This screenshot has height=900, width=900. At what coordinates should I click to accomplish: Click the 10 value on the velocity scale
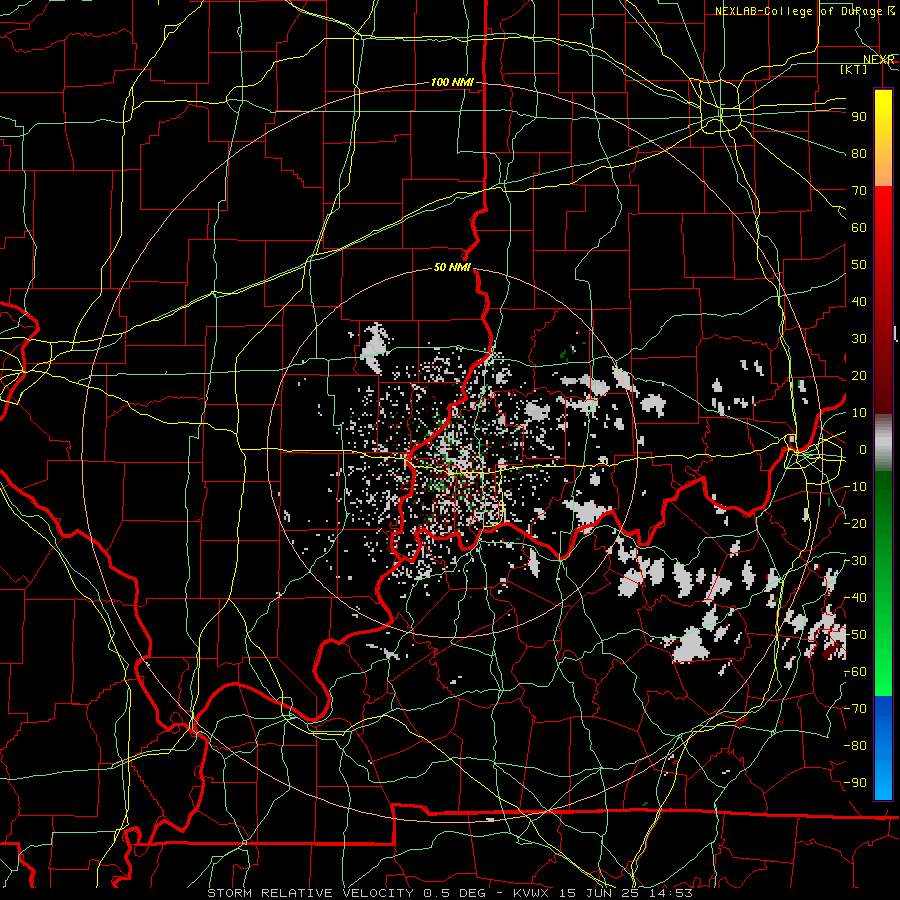859,413
